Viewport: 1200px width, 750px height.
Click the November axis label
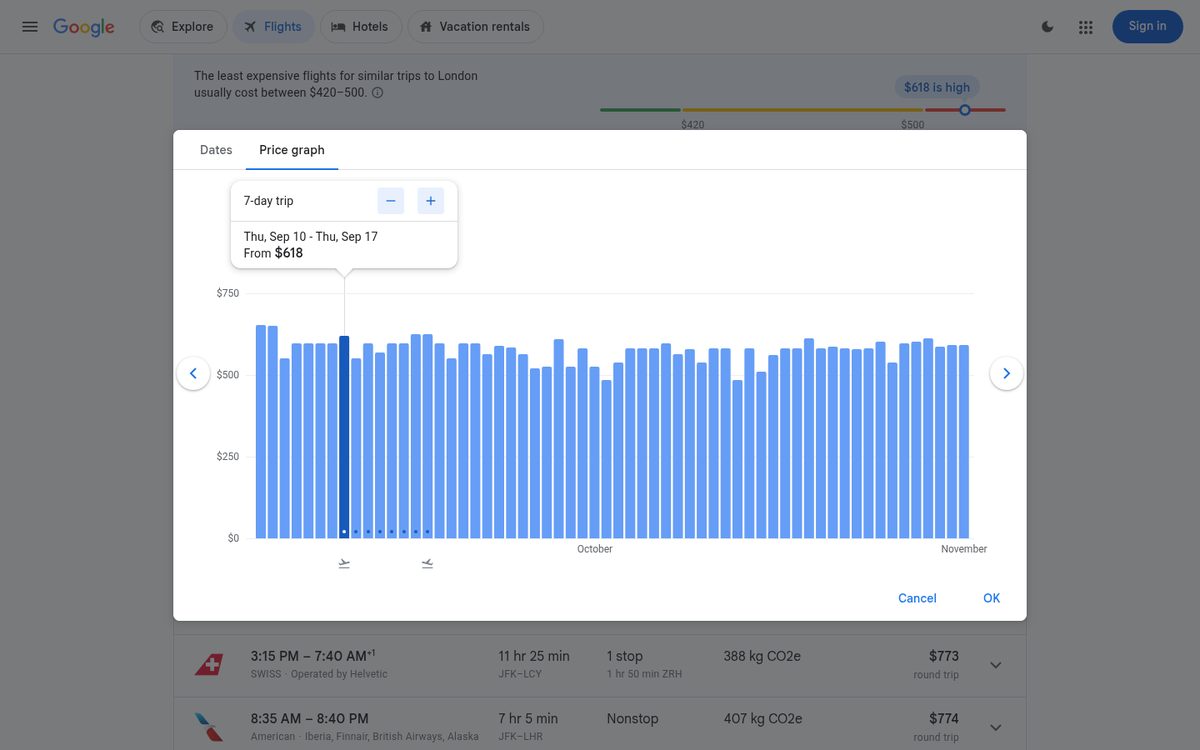(x=964, y=549)
